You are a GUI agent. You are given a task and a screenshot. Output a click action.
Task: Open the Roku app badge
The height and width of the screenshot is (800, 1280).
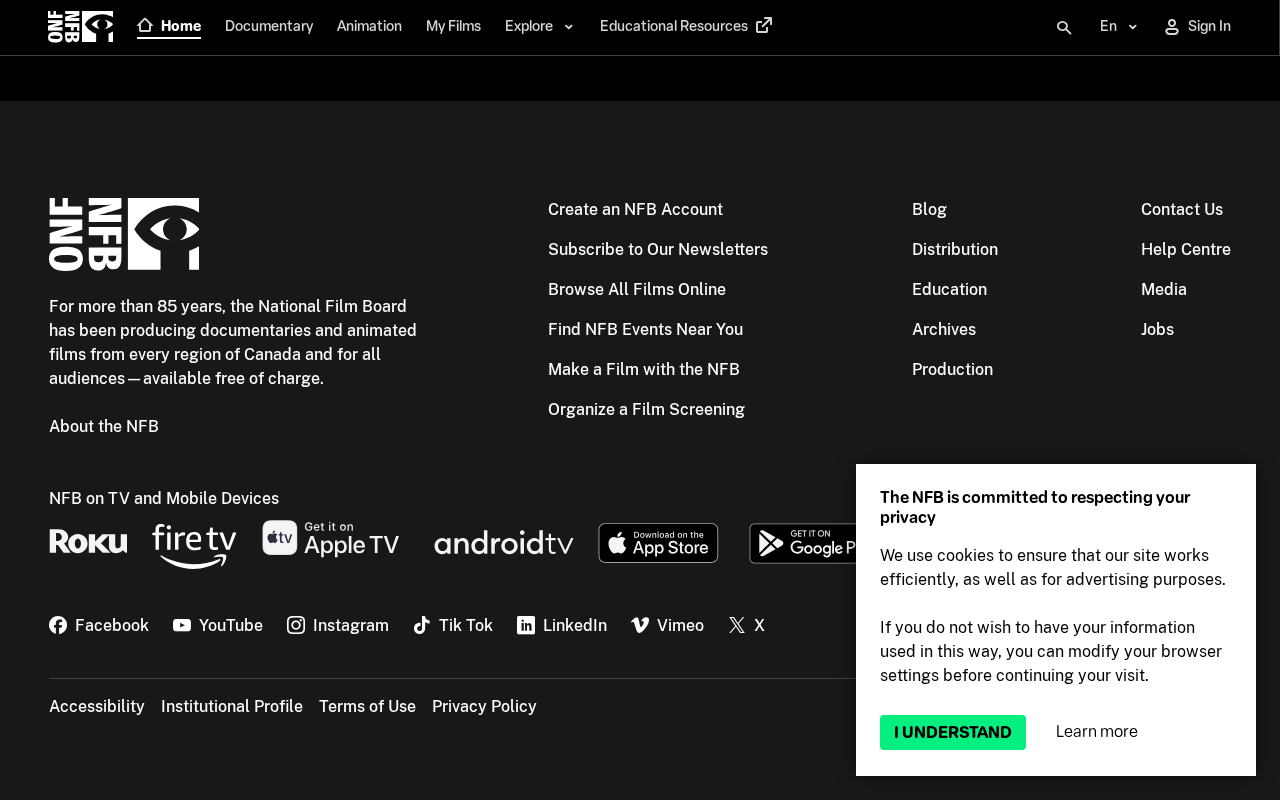(x=88, y=542)
